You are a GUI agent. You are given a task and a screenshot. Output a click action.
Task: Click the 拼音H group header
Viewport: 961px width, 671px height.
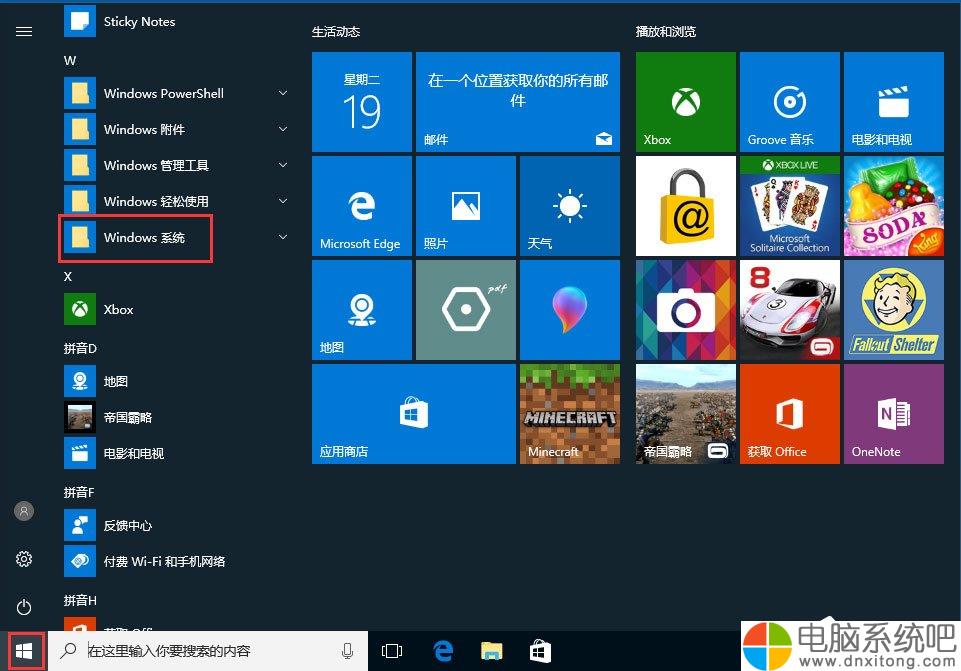80,601
